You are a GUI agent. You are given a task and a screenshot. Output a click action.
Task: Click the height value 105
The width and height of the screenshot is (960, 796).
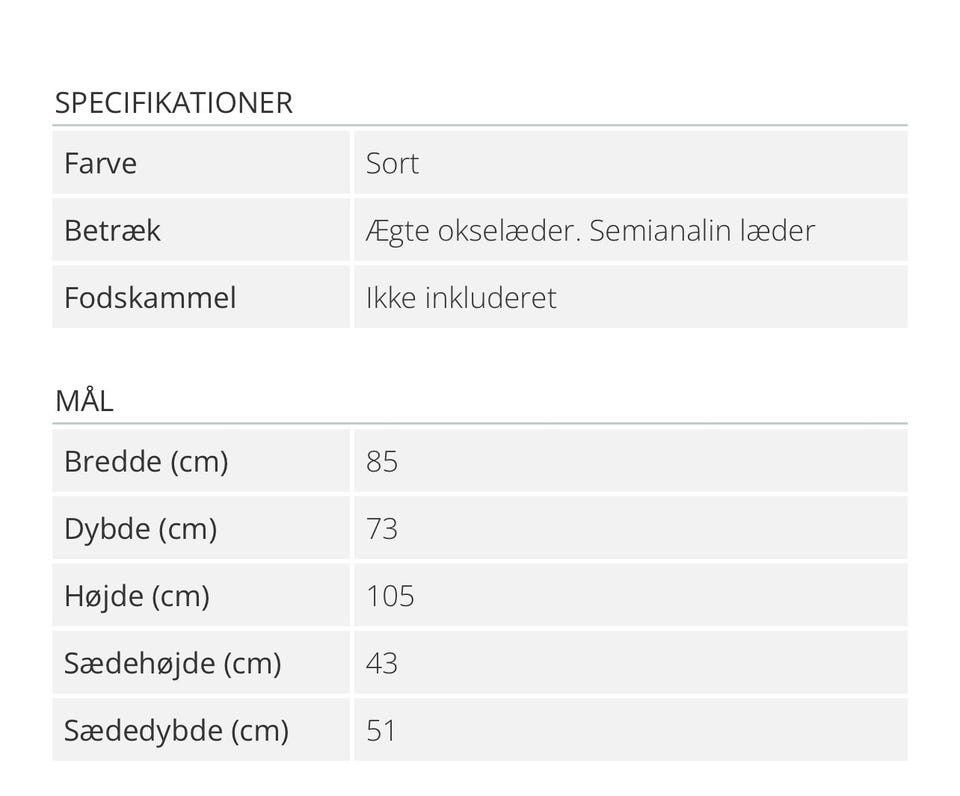point(390,596)
